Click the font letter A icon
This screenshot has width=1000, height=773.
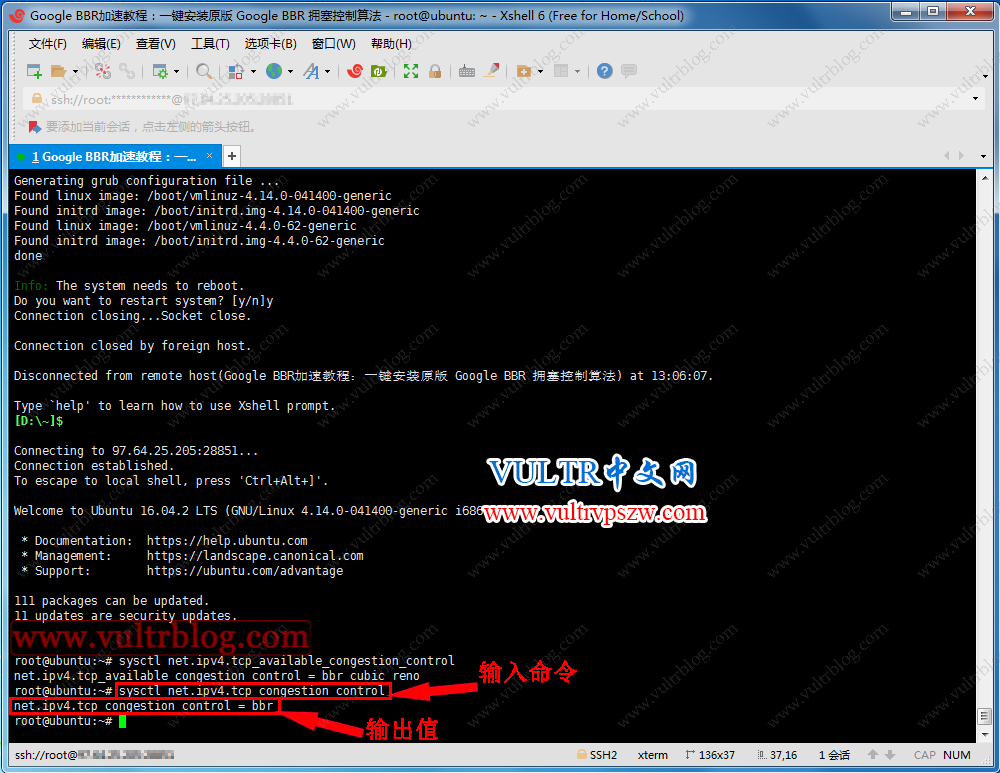coord(311,71)
